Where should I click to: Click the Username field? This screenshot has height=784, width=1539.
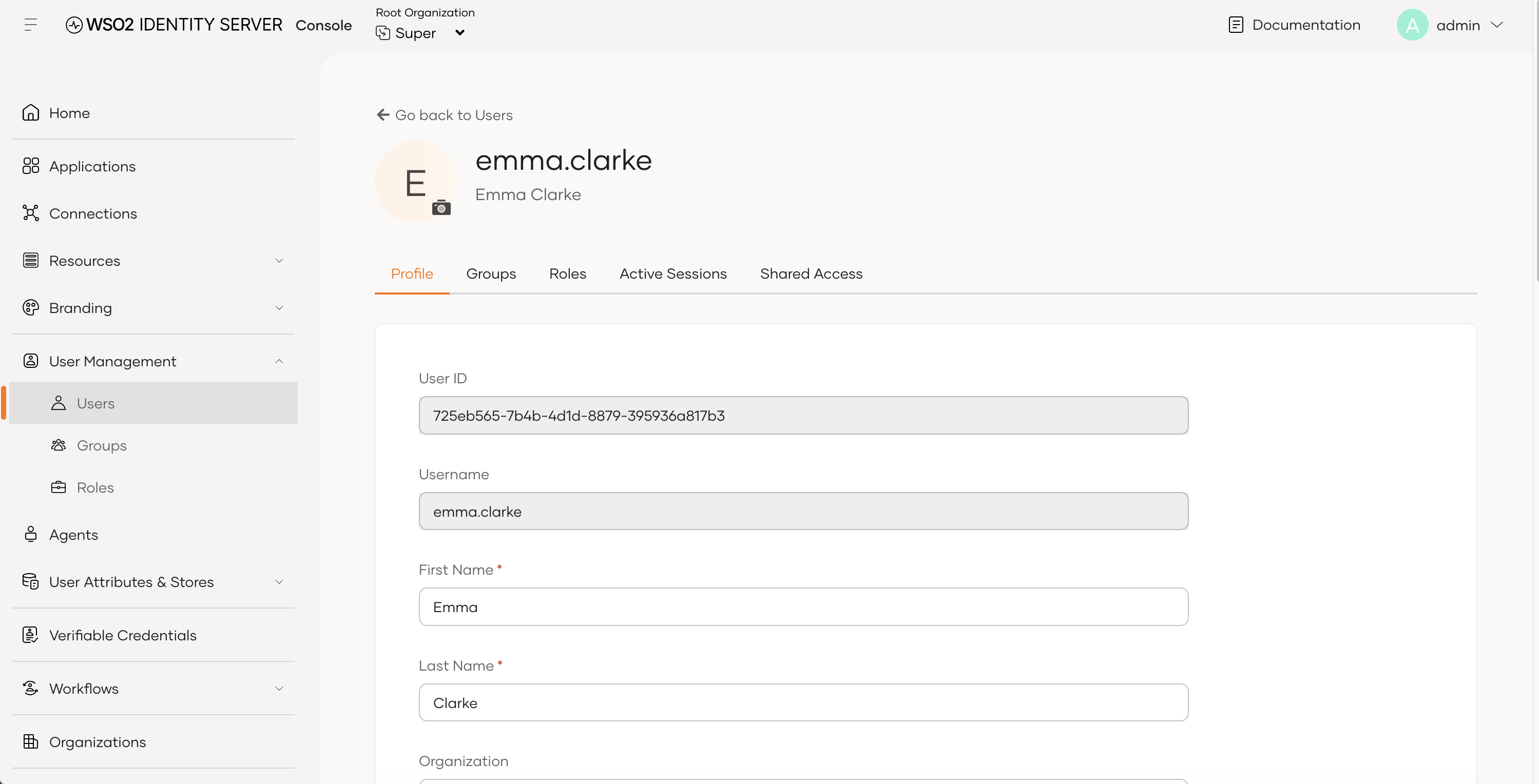coord(803,511)
